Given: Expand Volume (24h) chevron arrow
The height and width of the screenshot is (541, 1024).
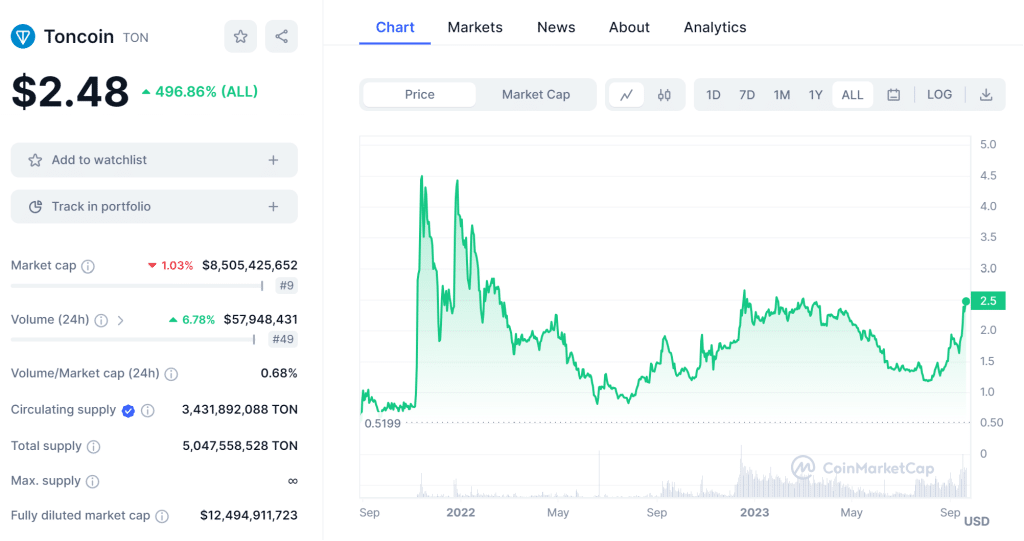Looking at the screenshot, I should click(121, 320).
